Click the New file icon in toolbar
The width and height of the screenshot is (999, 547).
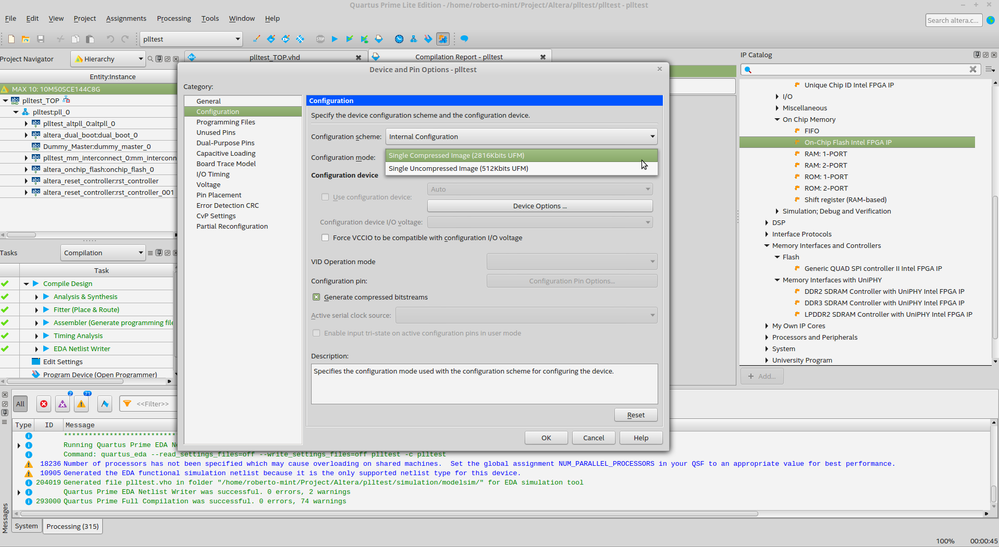pos(10,39)
